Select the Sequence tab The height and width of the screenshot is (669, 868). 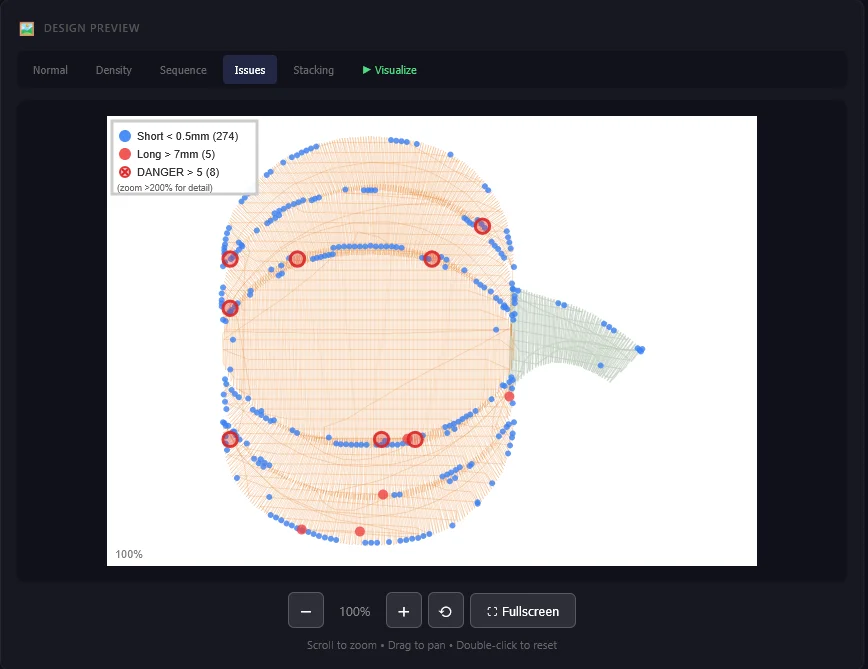tap(182, 70)
